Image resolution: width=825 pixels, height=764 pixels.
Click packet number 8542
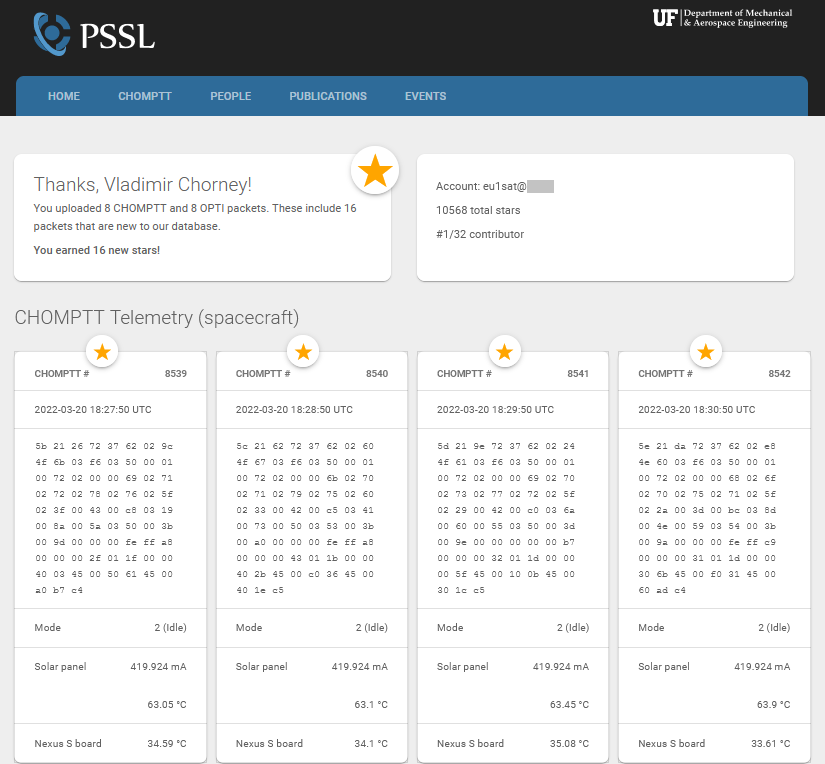point(779,374)
